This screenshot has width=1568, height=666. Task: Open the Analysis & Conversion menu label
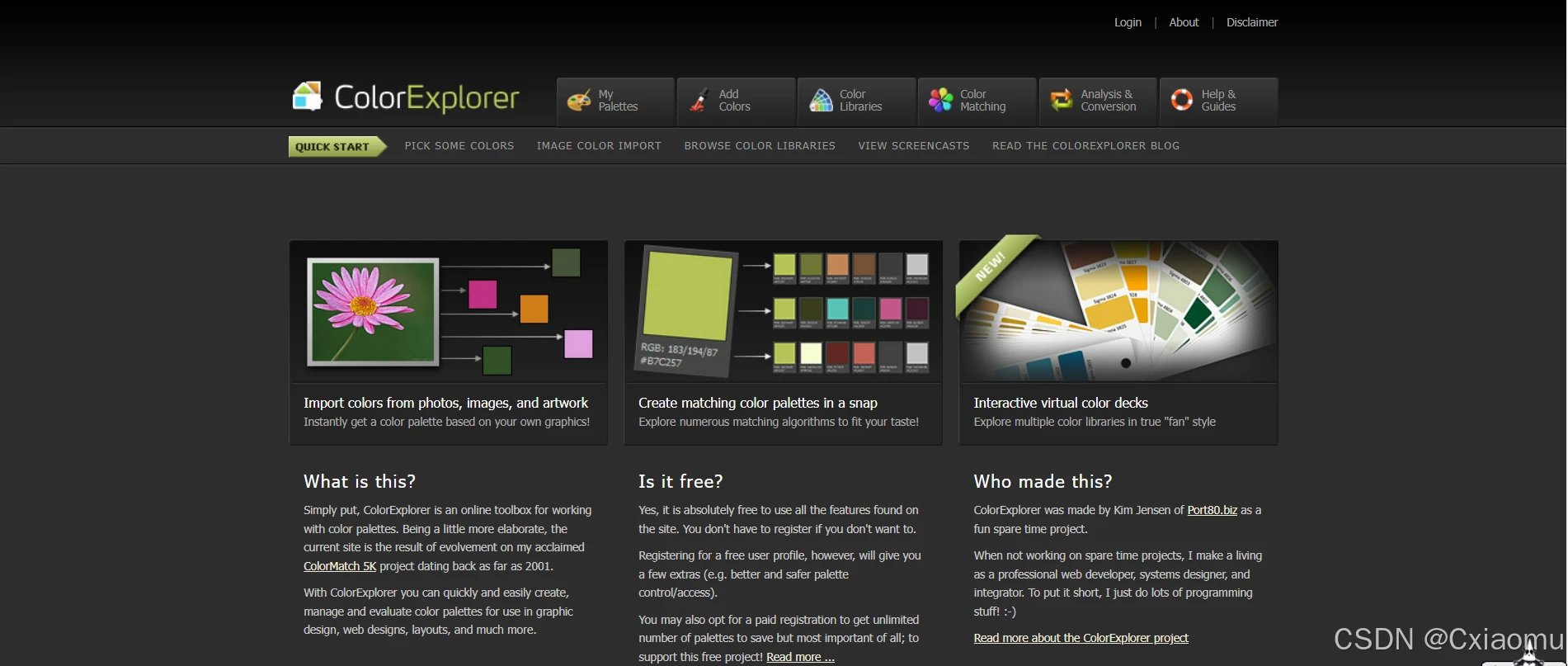point(1108,101)
